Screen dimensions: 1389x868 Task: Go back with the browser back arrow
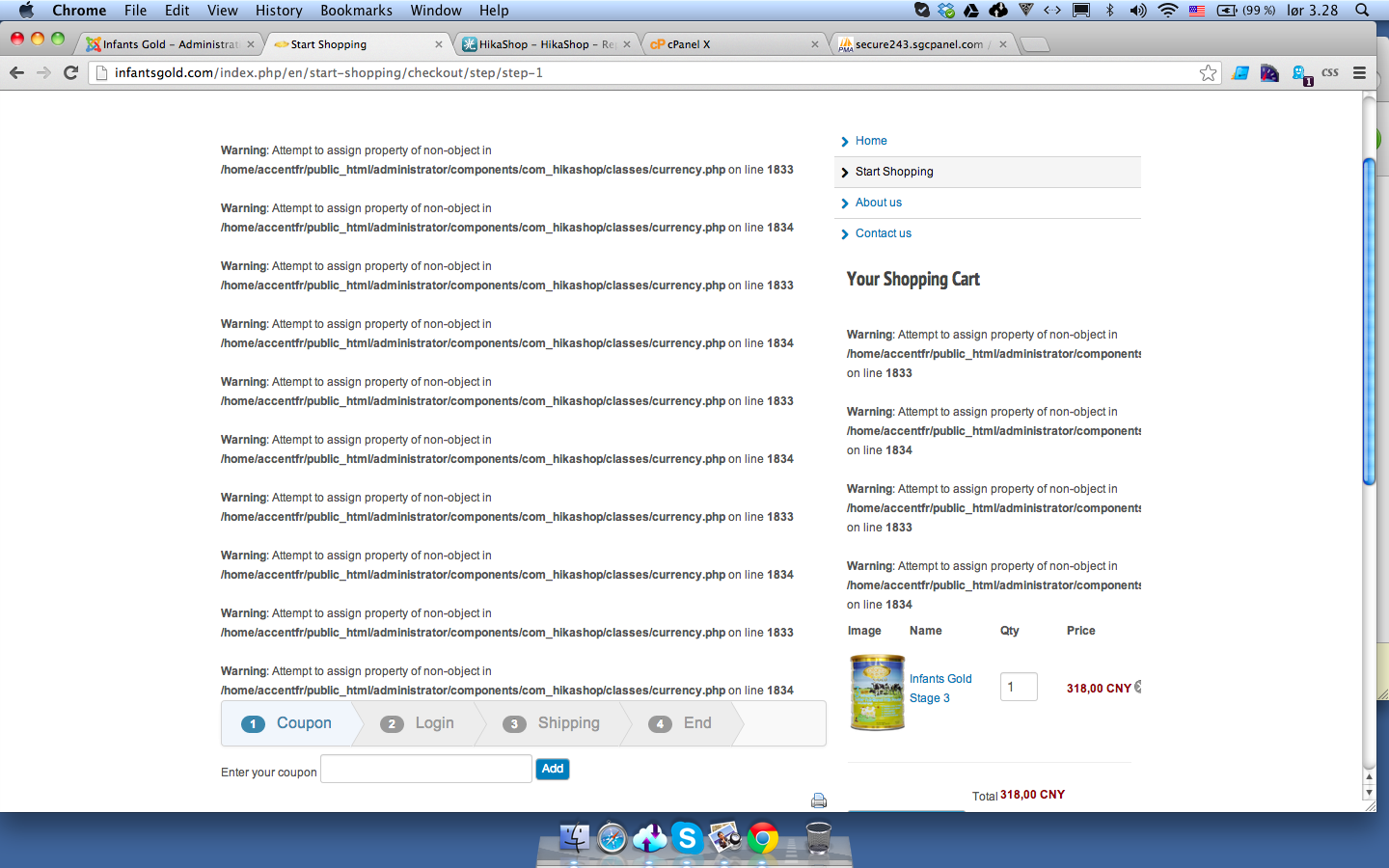tap(16, 72)
